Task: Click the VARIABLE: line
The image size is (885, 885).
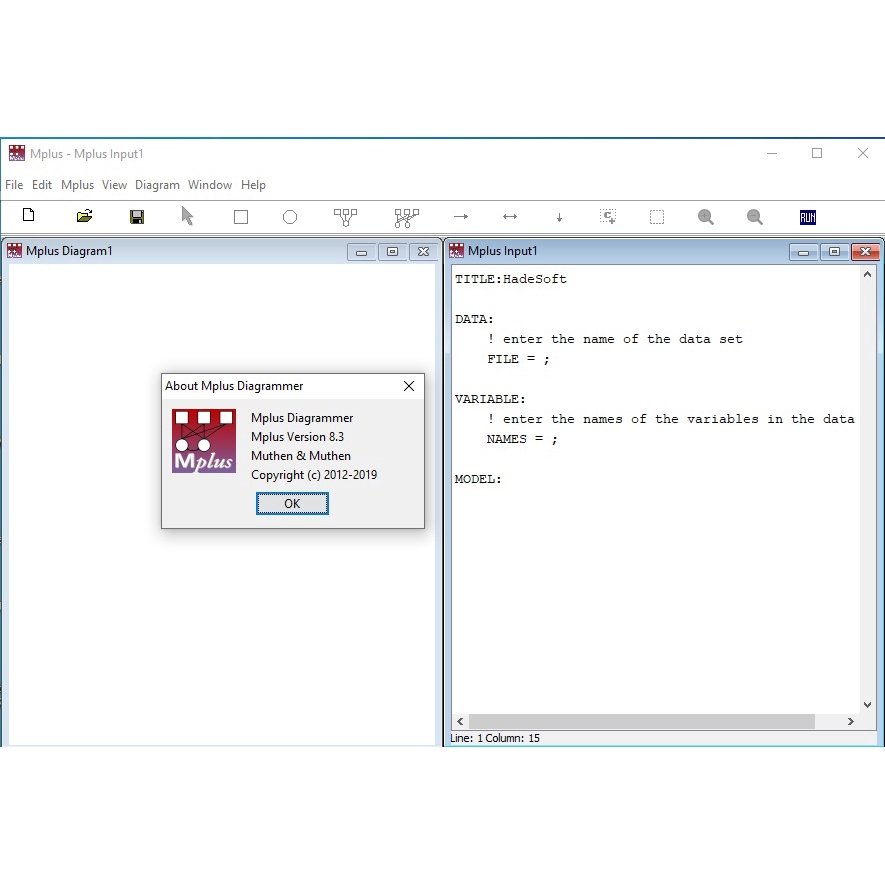Action: [490, 399]
